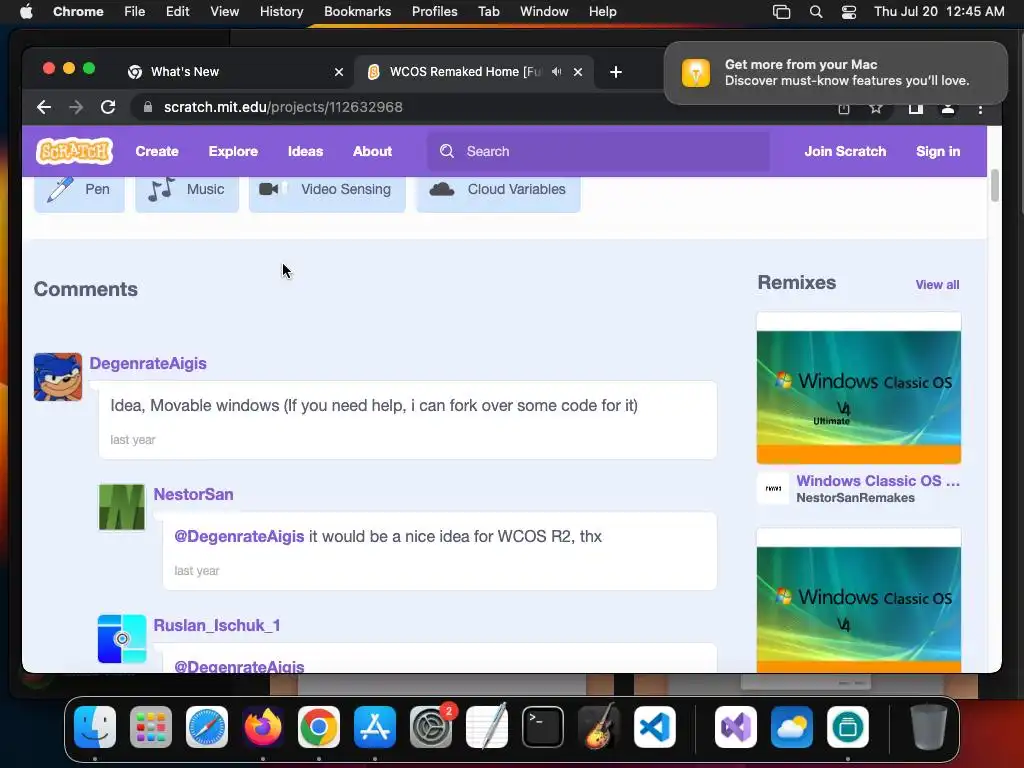1024x768 pixels.
Task: Open the Bookmarks menu
Action: point(357,12)
